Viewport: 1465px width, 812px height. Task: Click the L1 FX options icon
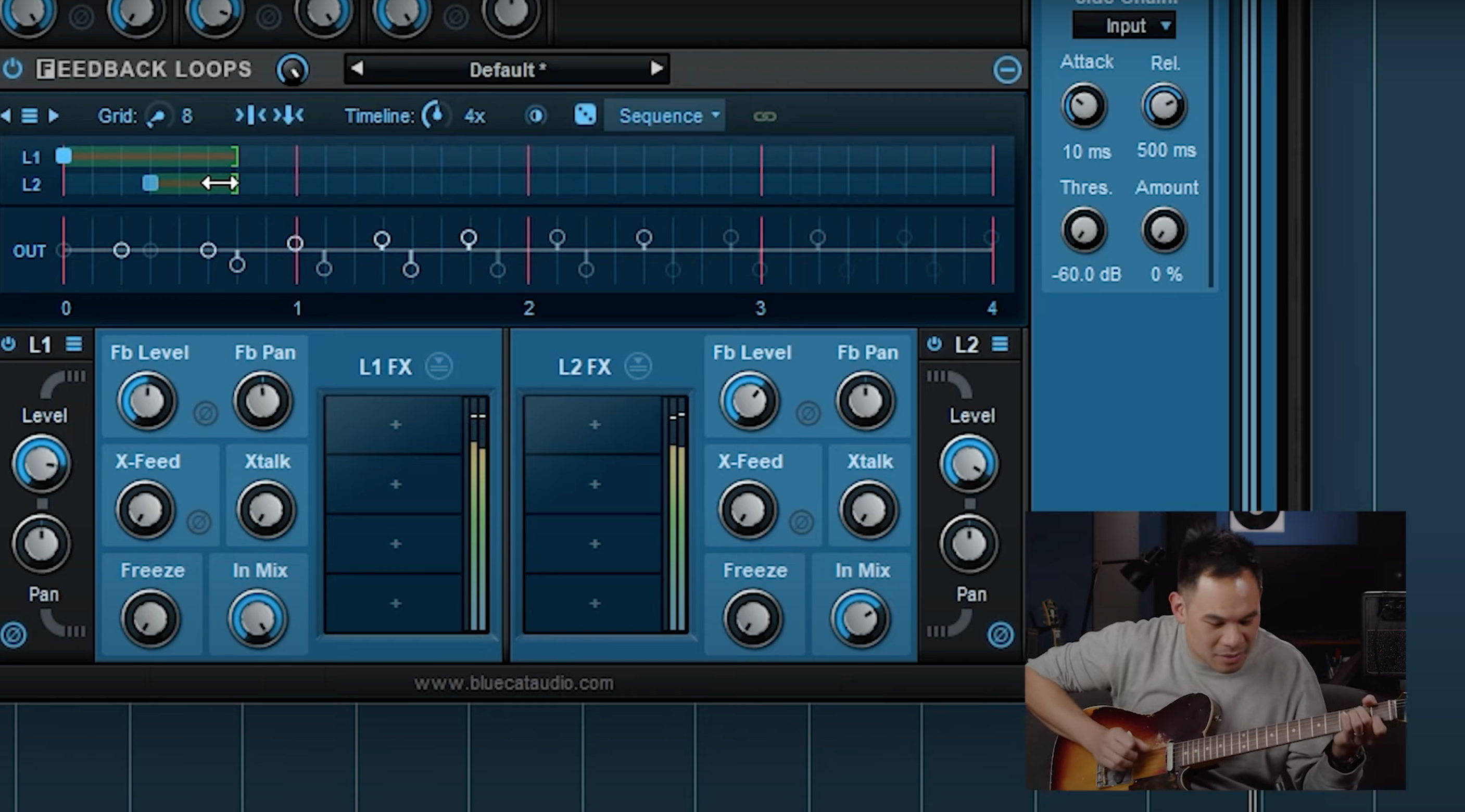click(x=438, y=366)
